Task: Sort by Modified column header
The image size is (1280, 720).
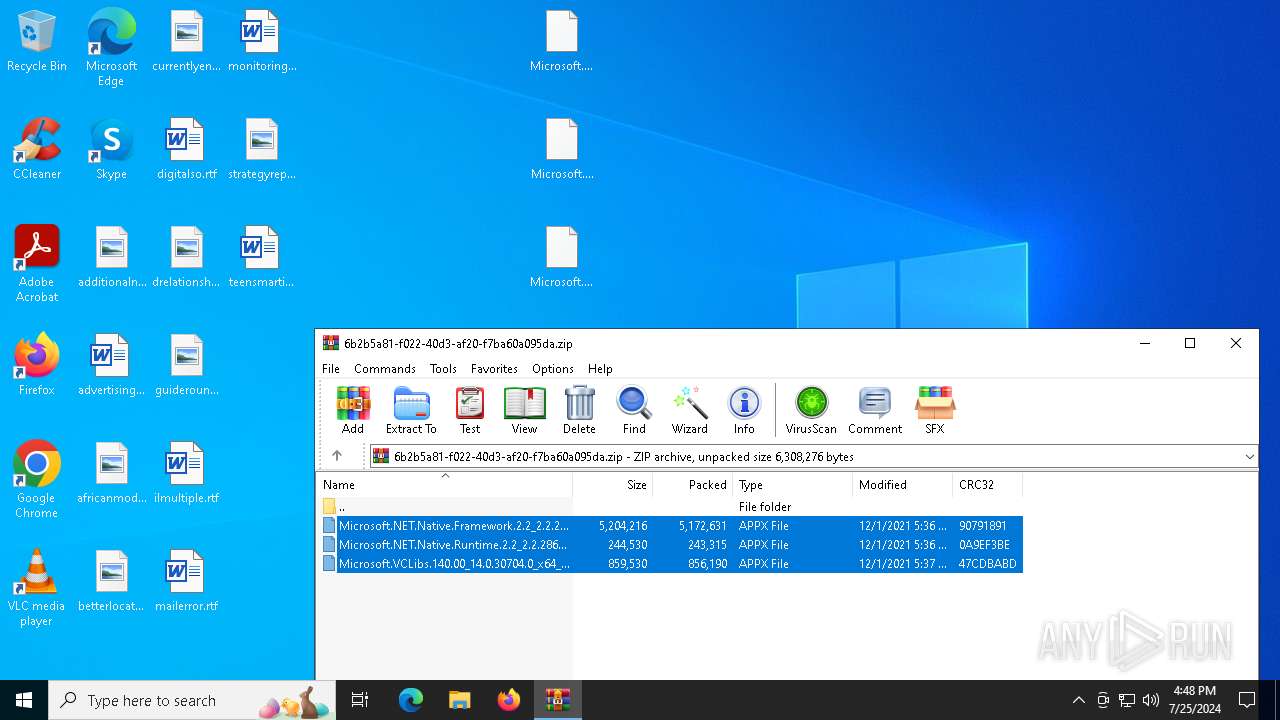Action: pos(903,485)
